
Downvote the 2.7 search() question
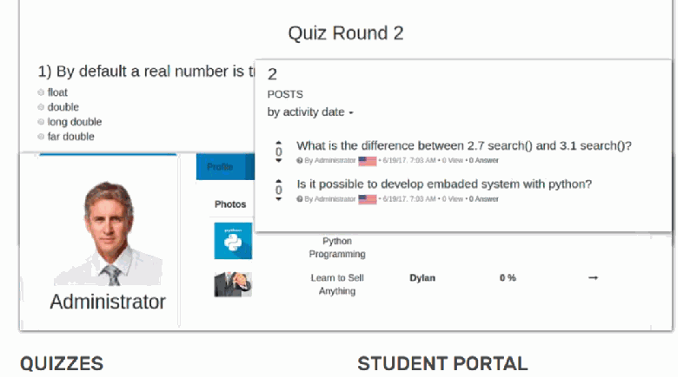point(278,160)
